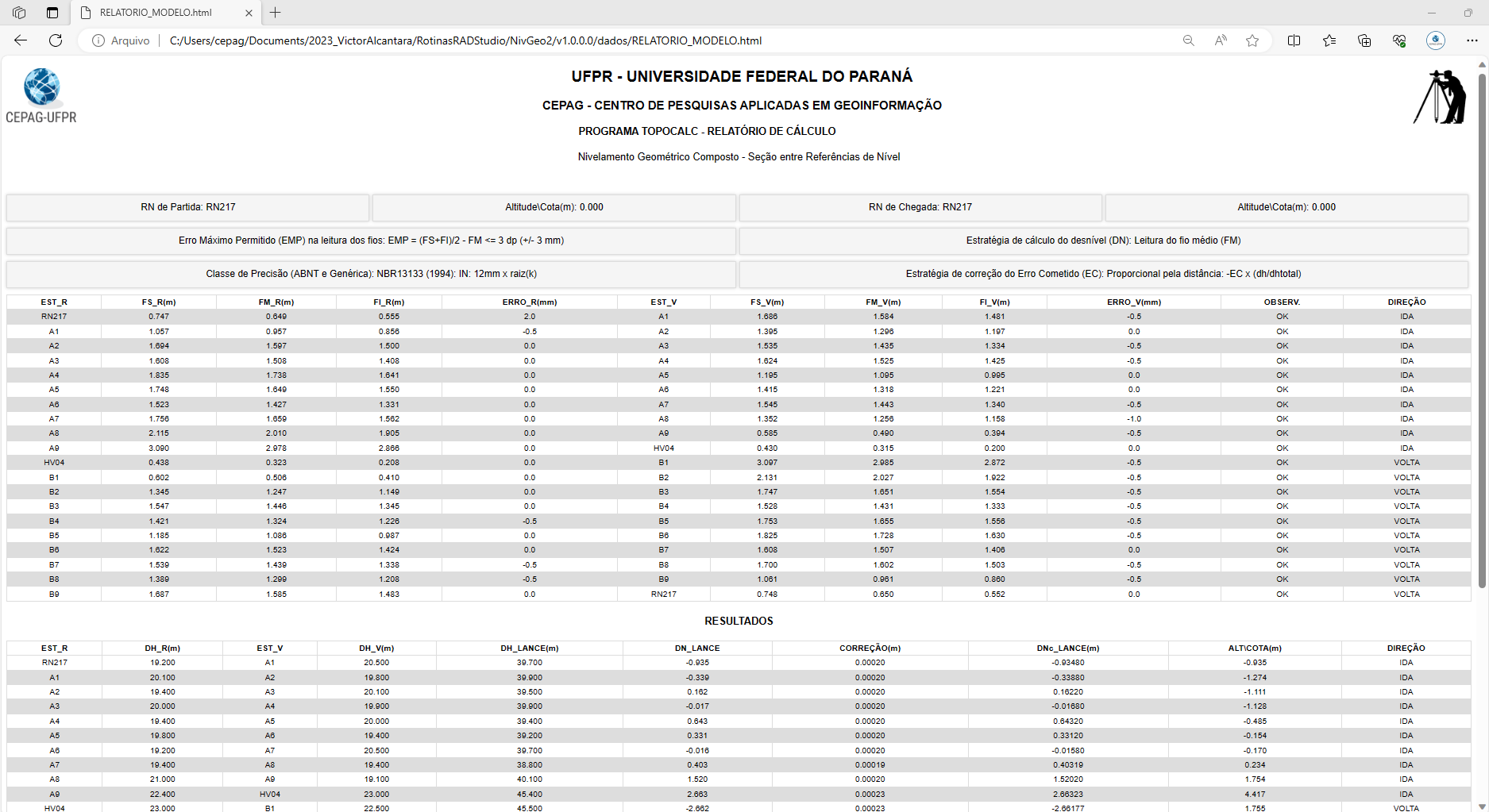Click the CEPAG - CENTRO DE PESQUISAS heading
The height and width of the screenshot is (812, 1489).
(742, 106)
